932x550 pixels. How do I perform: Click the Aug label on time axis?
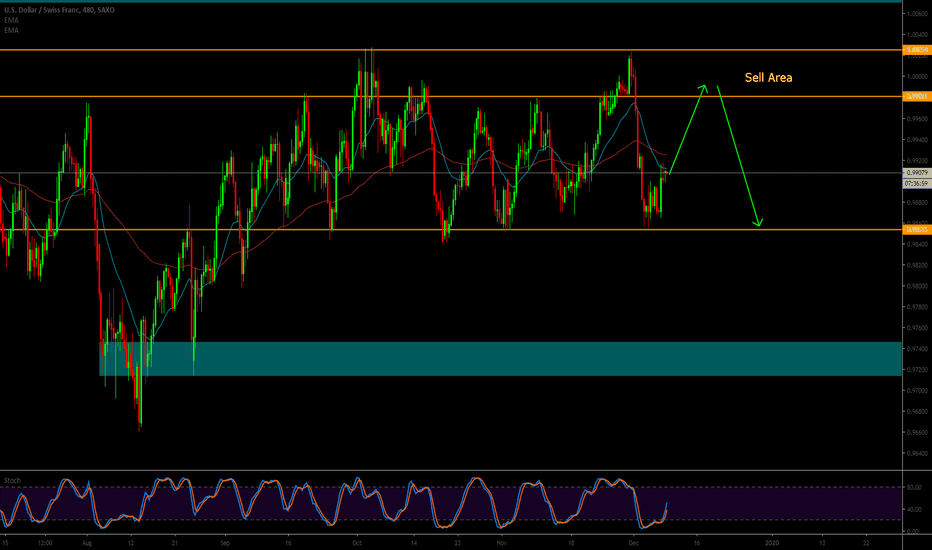(86, 541)
